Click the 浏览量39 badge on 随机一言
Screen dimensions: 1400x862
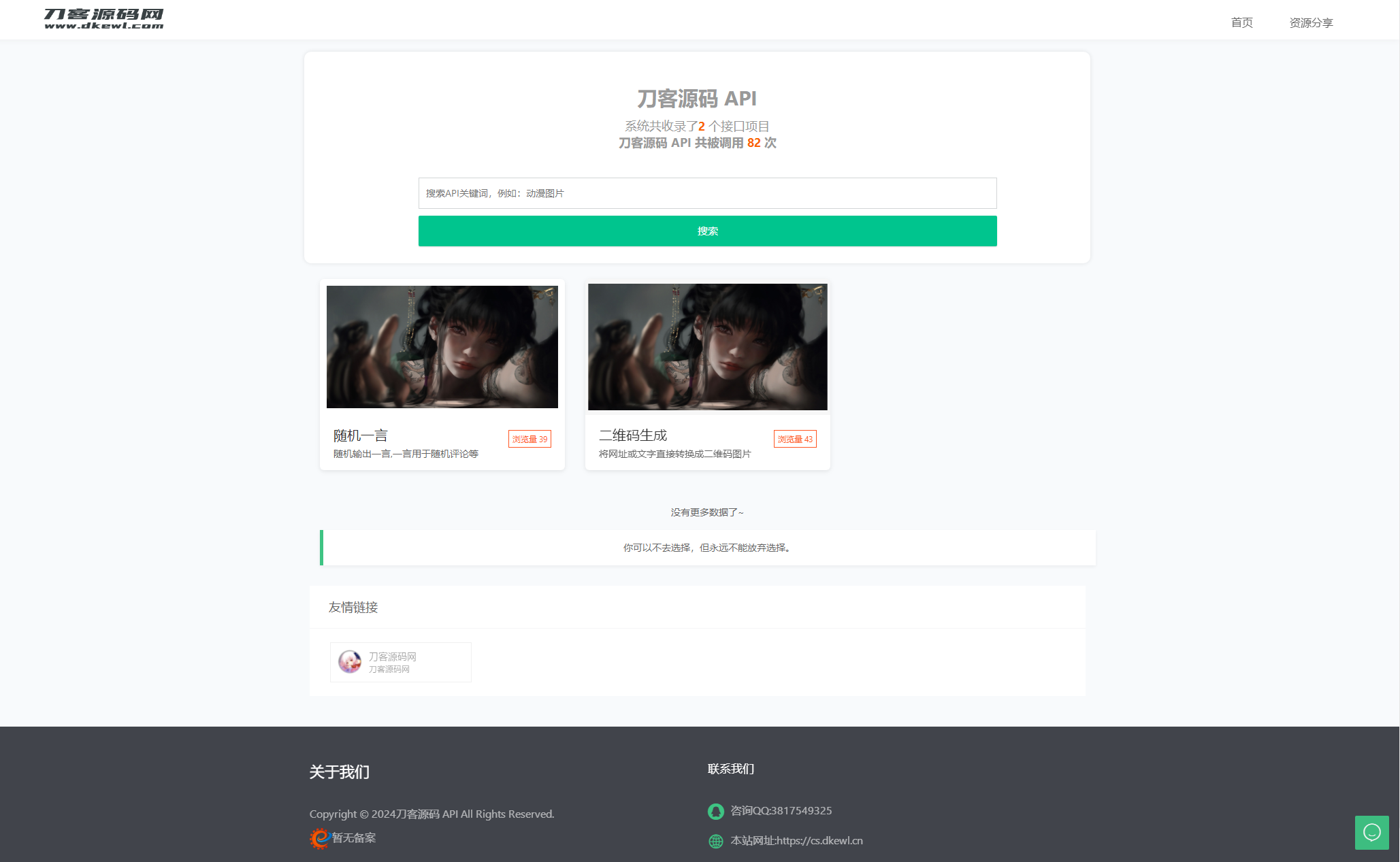(x=530, y=437)
